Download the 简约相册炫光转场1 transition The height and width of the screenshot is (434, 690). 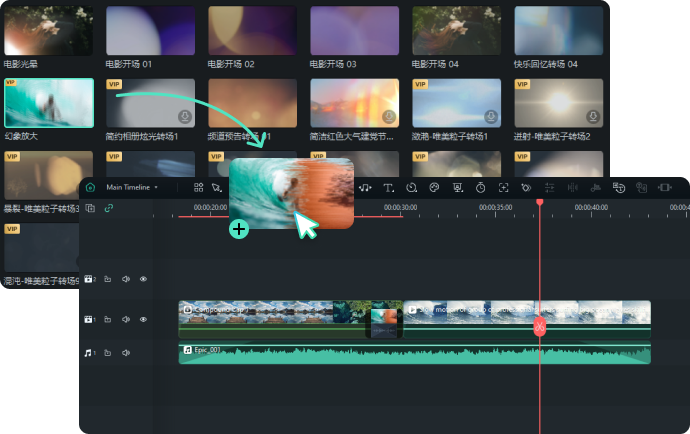click(185, 116)
